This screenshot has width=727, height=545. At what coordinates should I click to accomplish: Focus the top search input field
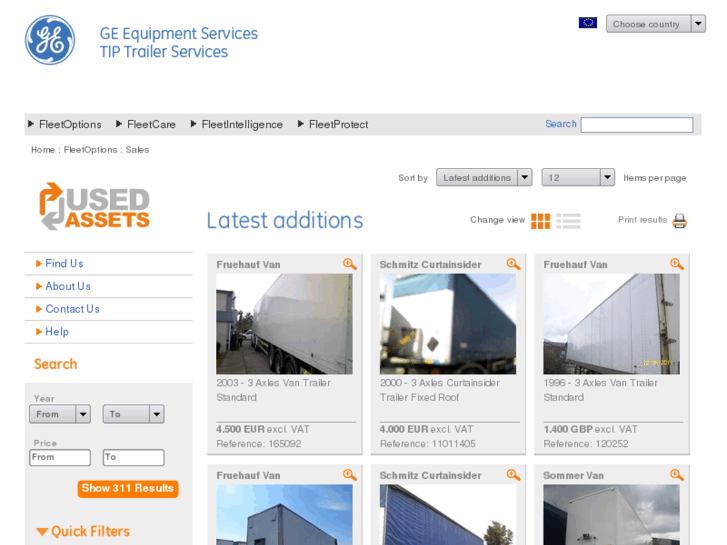pos(637,125)
